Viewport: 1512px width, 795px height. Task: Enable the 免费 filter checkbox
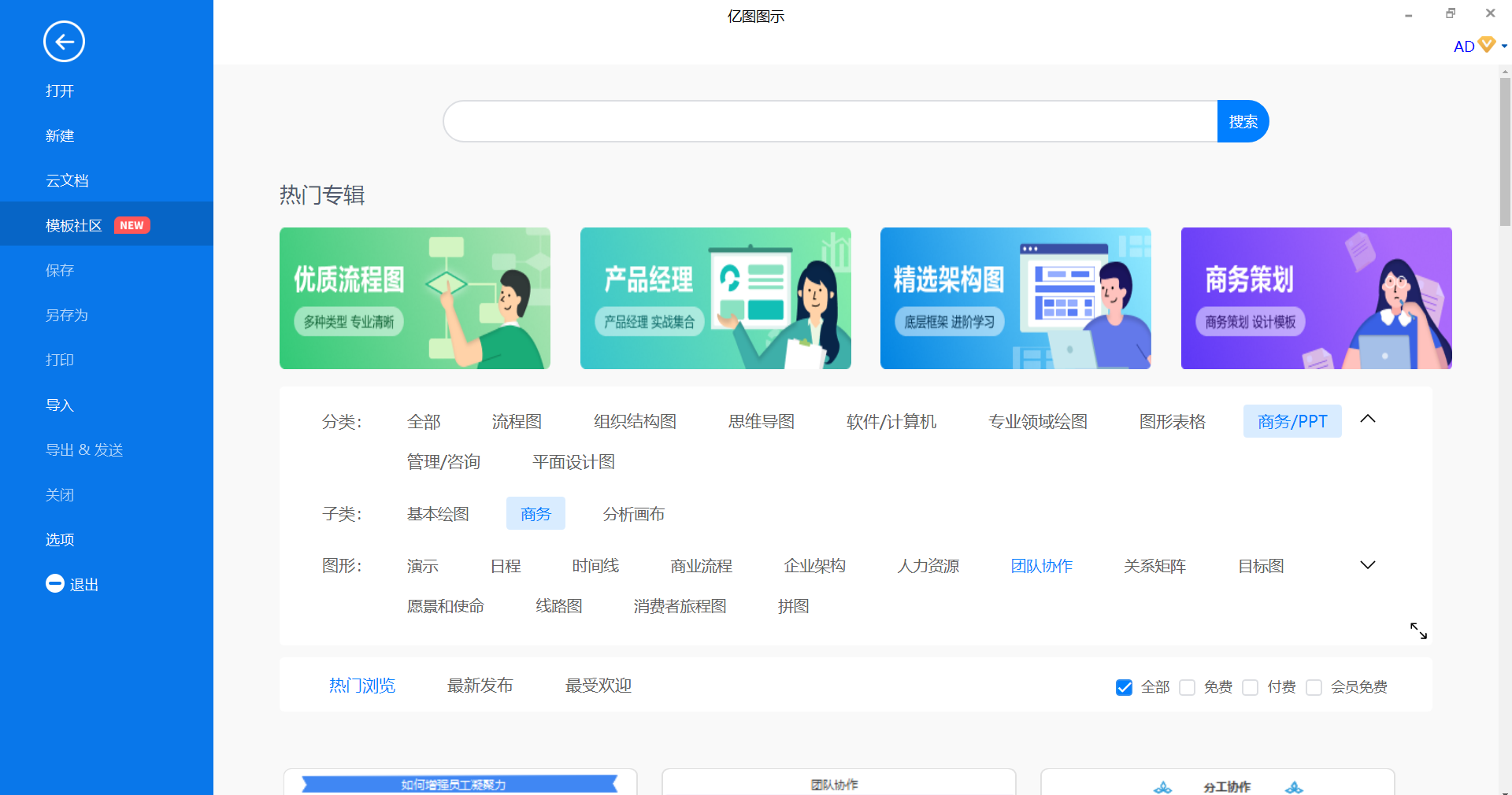[x=1188, y=687]
